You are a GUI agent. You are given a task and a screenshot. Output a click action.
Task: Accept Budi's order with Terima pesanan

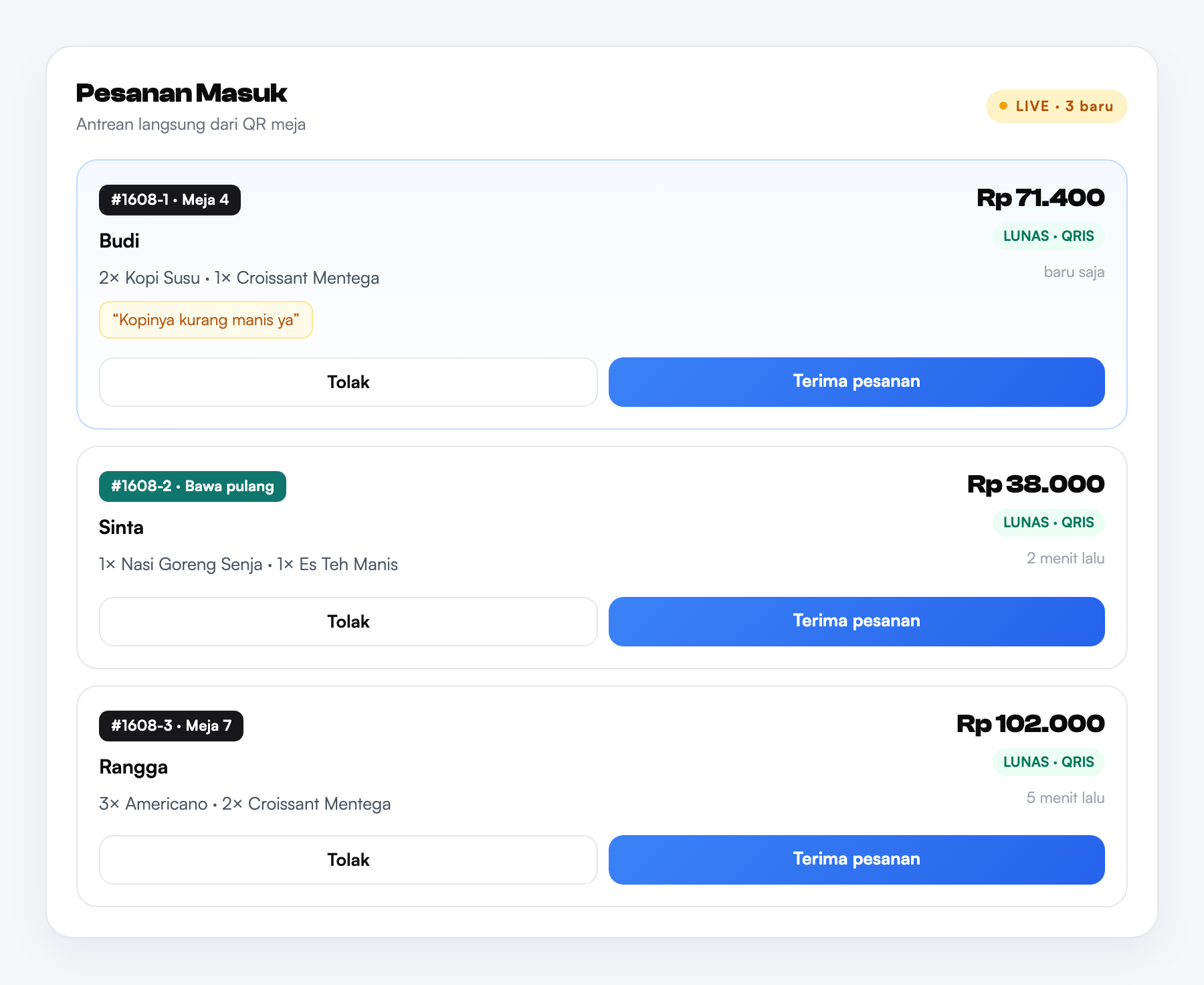(856, 381)
